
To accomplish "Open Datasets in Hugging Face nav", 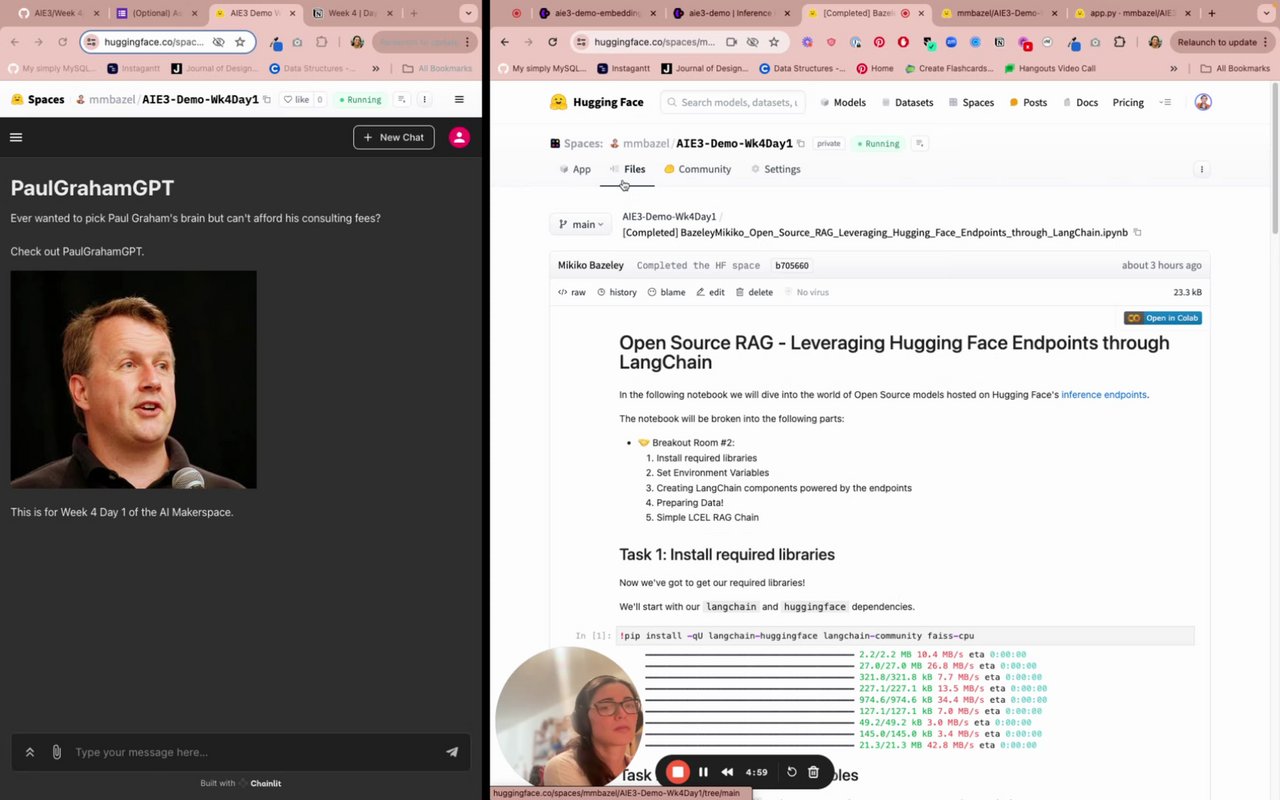I will tap(905, 102).
